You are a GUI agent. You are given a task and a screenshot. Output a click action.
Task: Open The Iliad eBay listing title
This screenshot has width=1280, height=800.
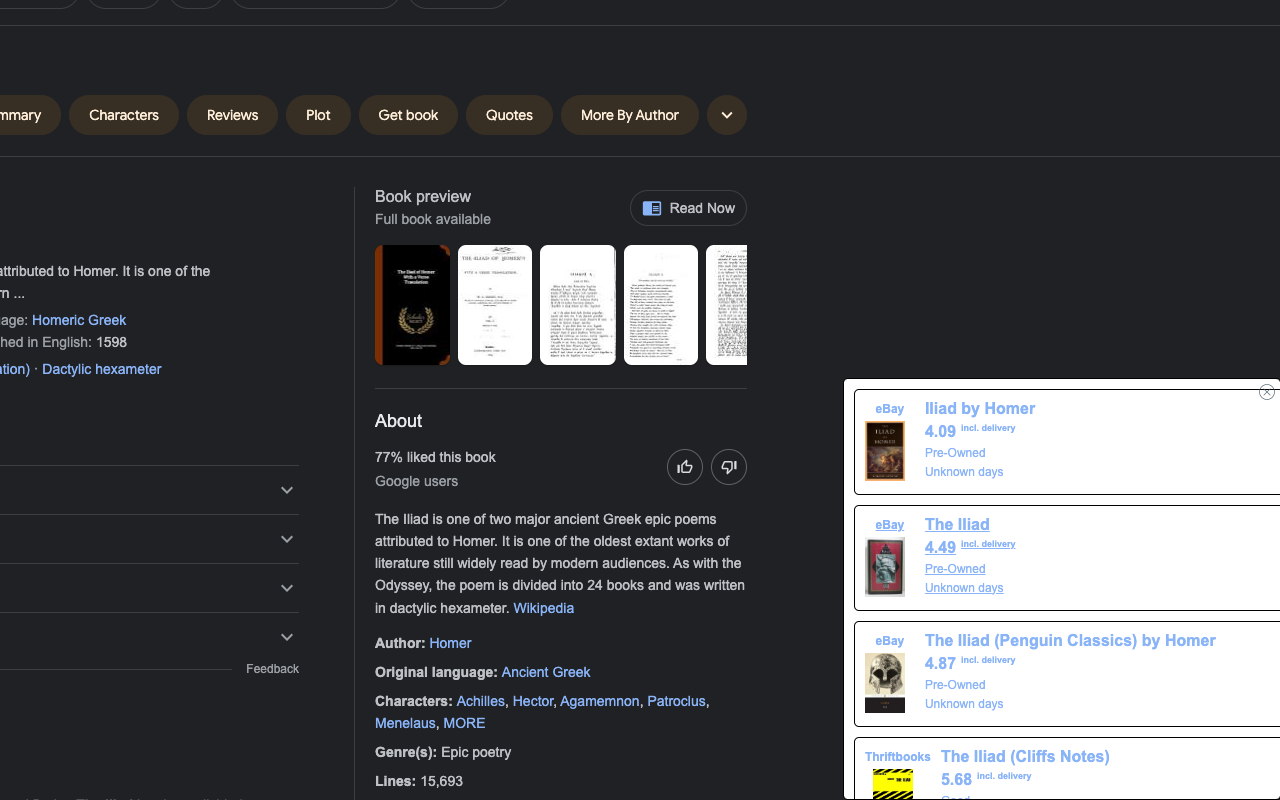pos(957,524)
